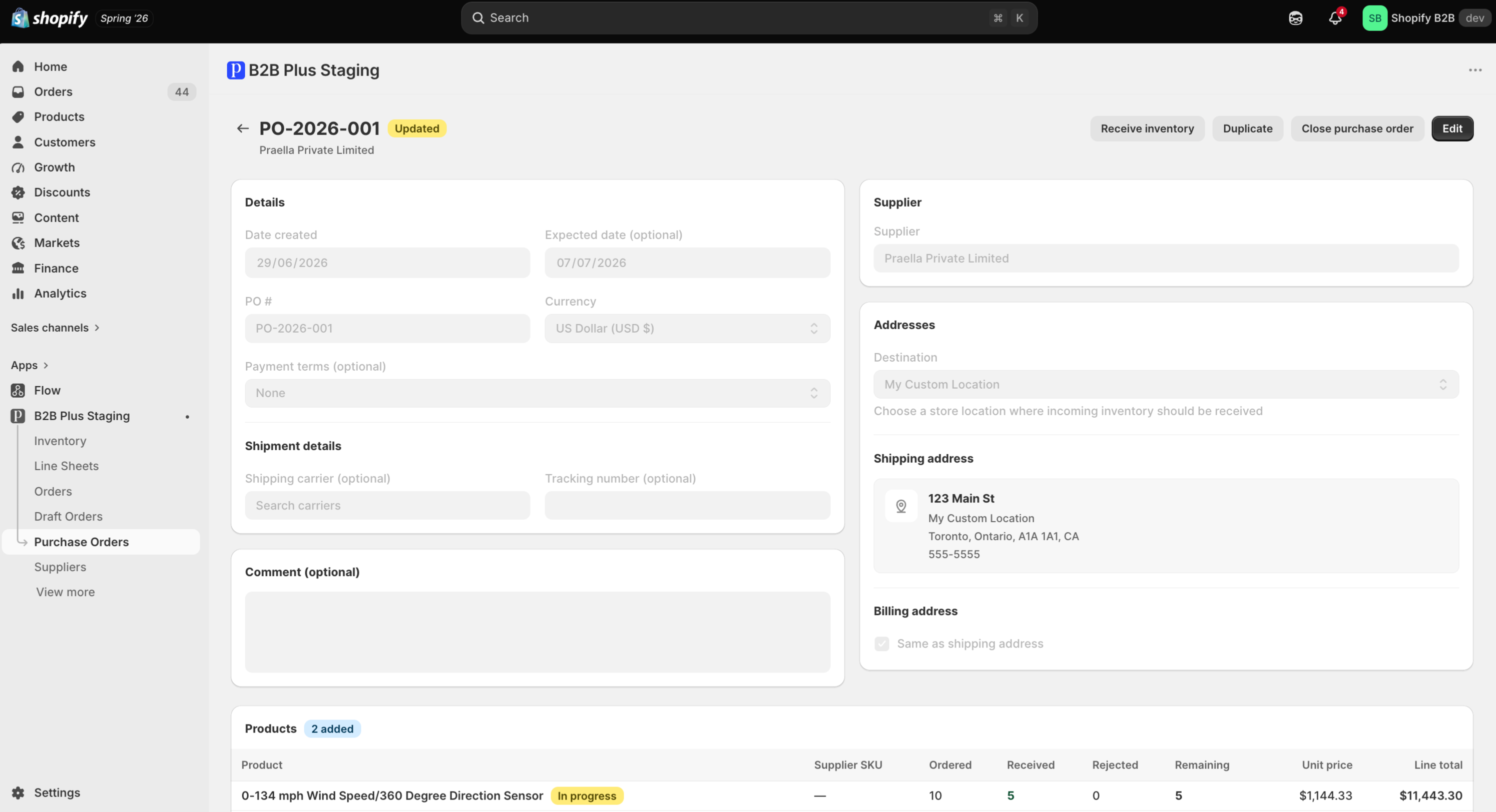The width and height of the screenshot is (1496, 812).
Task: Open the Currency dropdown
Action: 687,329
